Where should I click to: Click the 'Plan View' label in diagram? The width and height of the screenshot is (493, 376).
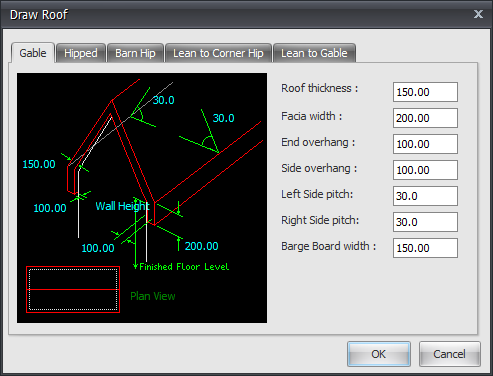(153, 296)
